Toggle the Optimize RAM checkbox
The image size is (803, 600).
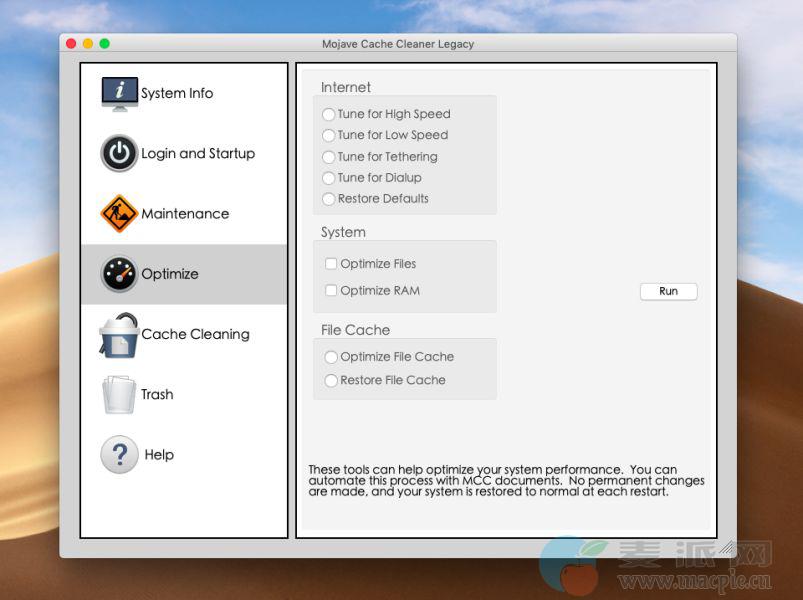(x=331, y=291)
